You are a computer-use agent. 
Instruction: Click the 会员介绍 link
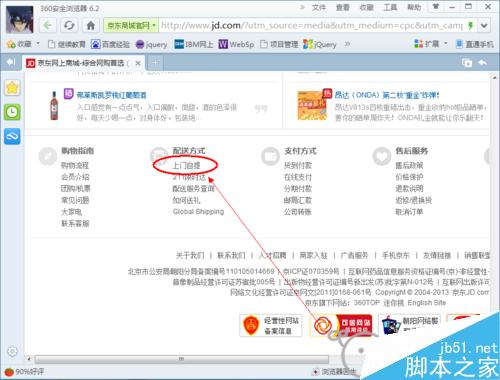pyautogui.click(x=75, y=177)
